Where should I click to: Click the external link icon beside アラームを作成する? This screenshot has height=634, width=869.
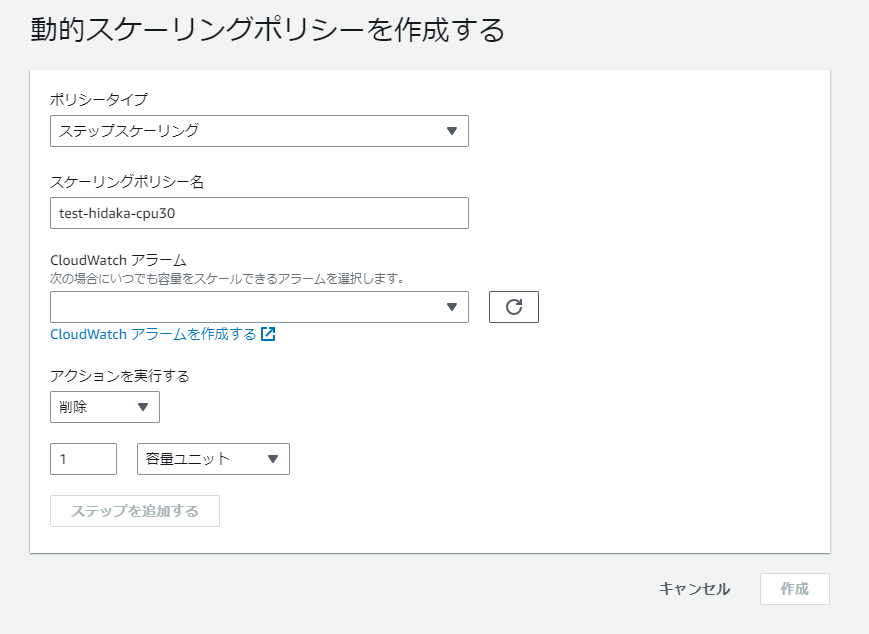pyautogui.click(x=268, y=334)
